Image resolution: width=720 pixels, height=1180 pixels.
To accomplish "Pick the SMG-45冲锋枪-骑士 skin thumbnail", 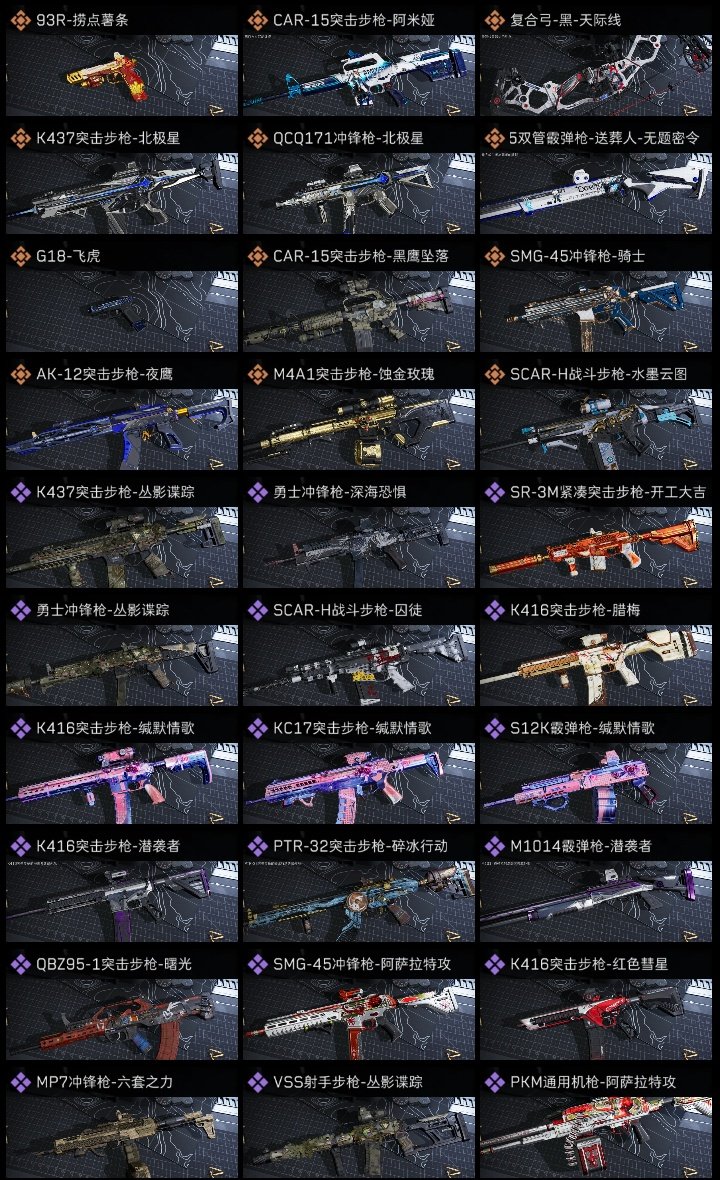I will [596, 312].
